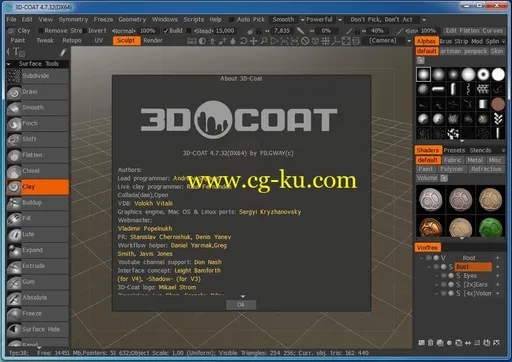The height and width of the screenshot is (362, 512).
Task: Choose the Smooth tool in Surface Tools
Action: coord(37,108)
